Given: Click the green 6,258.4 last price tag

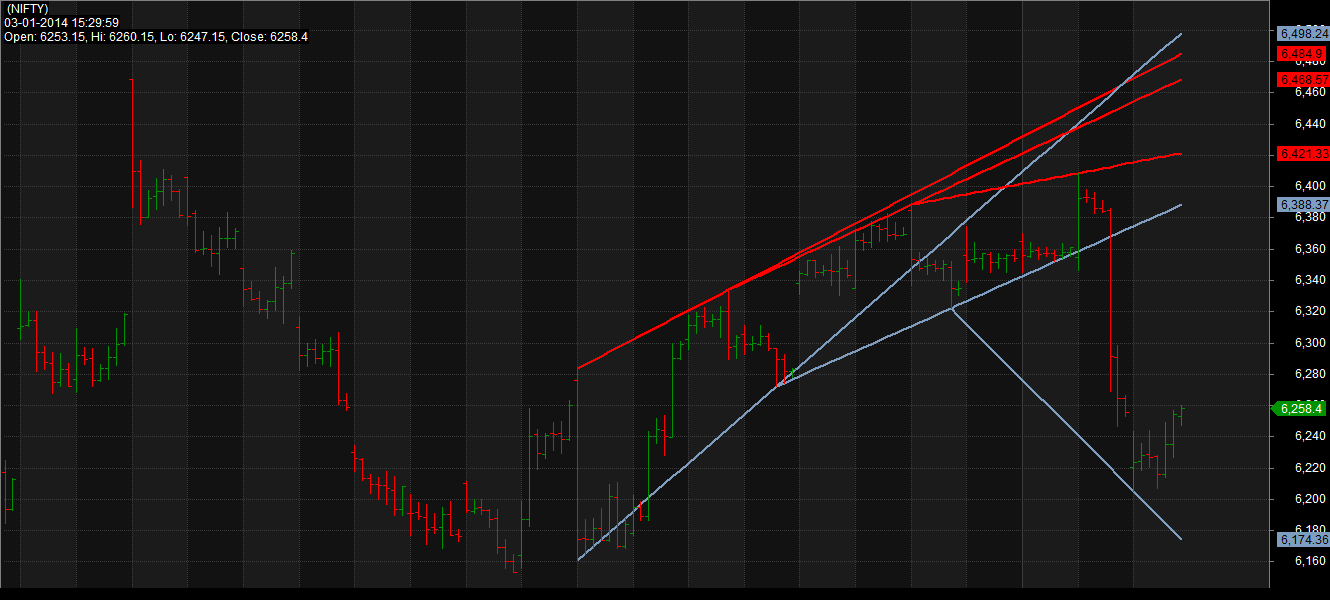Looking at the screenshot, I should pos(1300,408).
